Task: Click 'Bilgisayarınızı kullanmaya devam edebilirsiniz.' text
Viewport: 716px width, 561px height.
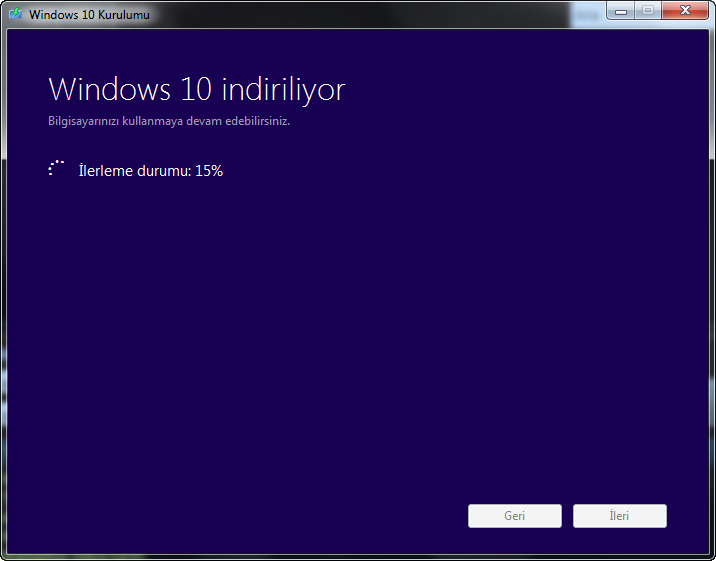Action: [169, 121]
